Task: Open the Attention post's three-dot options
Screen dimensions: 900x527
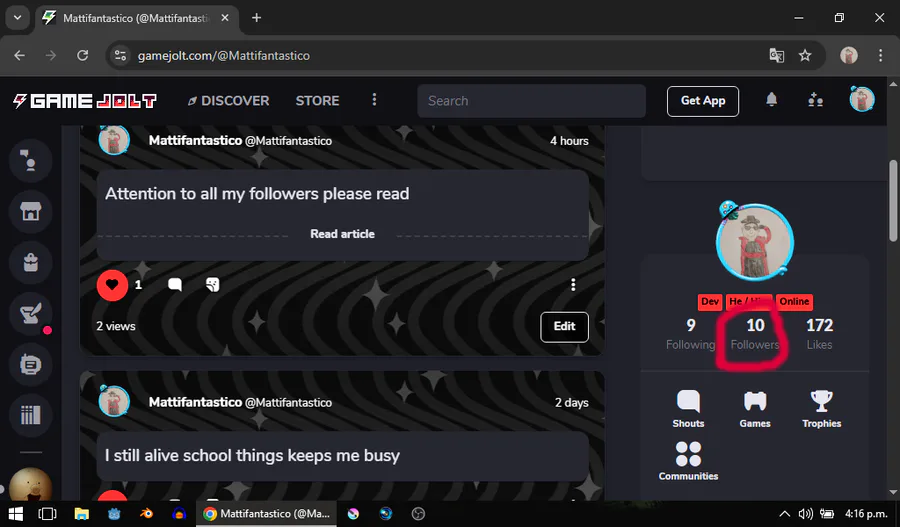Action: [x=573, y=285]
